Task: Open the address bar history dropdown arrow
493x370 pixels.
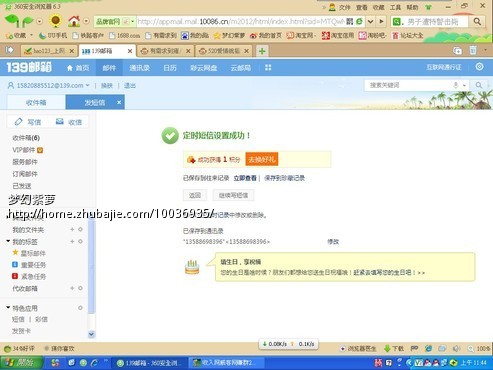Action: (370, 22)
